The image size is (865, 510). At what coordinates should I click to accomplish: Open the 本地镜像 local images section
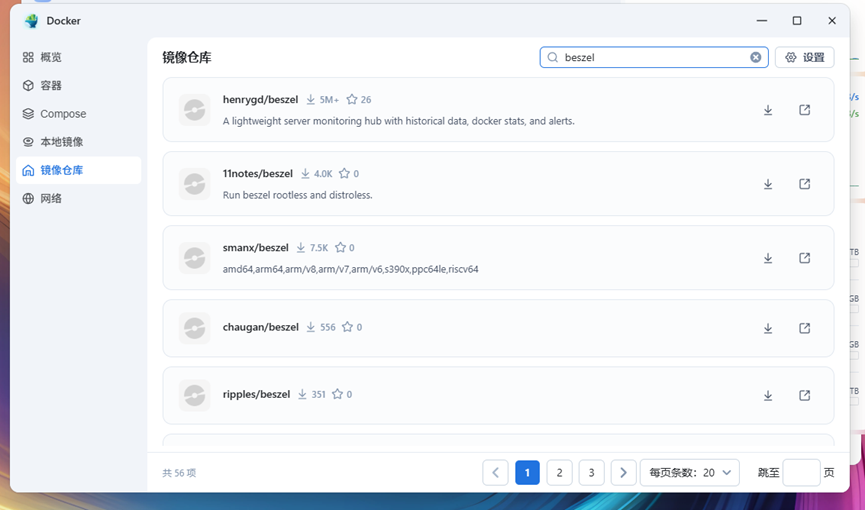tap(78, 142)
